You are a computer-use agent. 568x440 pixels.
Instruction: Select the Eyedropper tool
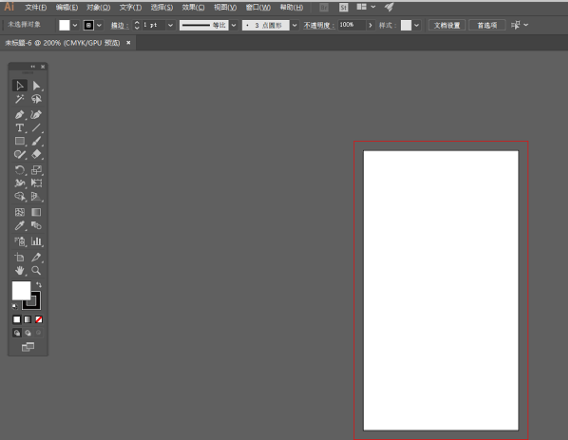click(20, 226)
